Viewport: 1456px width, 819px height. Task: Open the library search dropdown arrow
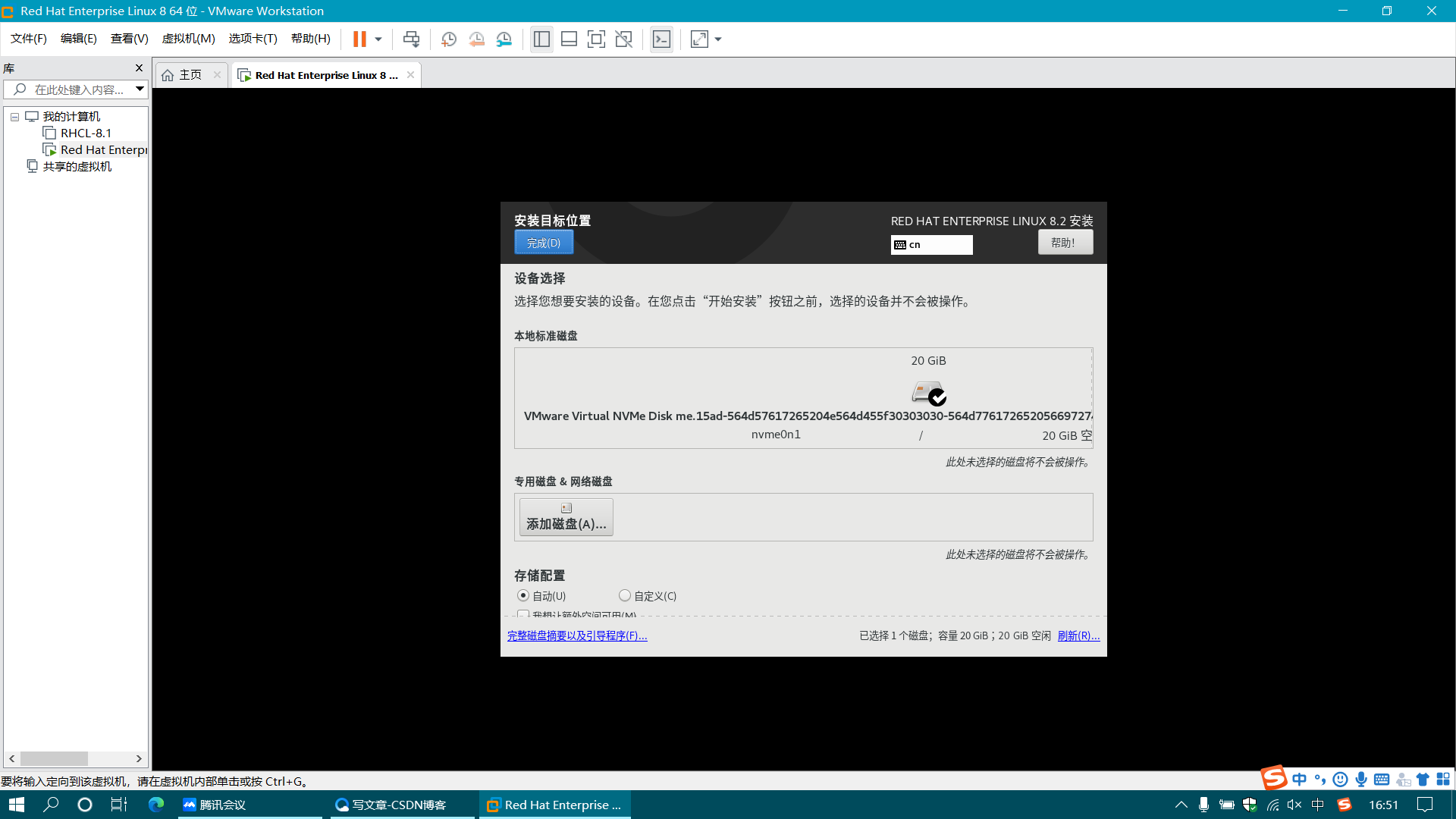(x=140, y=89)
